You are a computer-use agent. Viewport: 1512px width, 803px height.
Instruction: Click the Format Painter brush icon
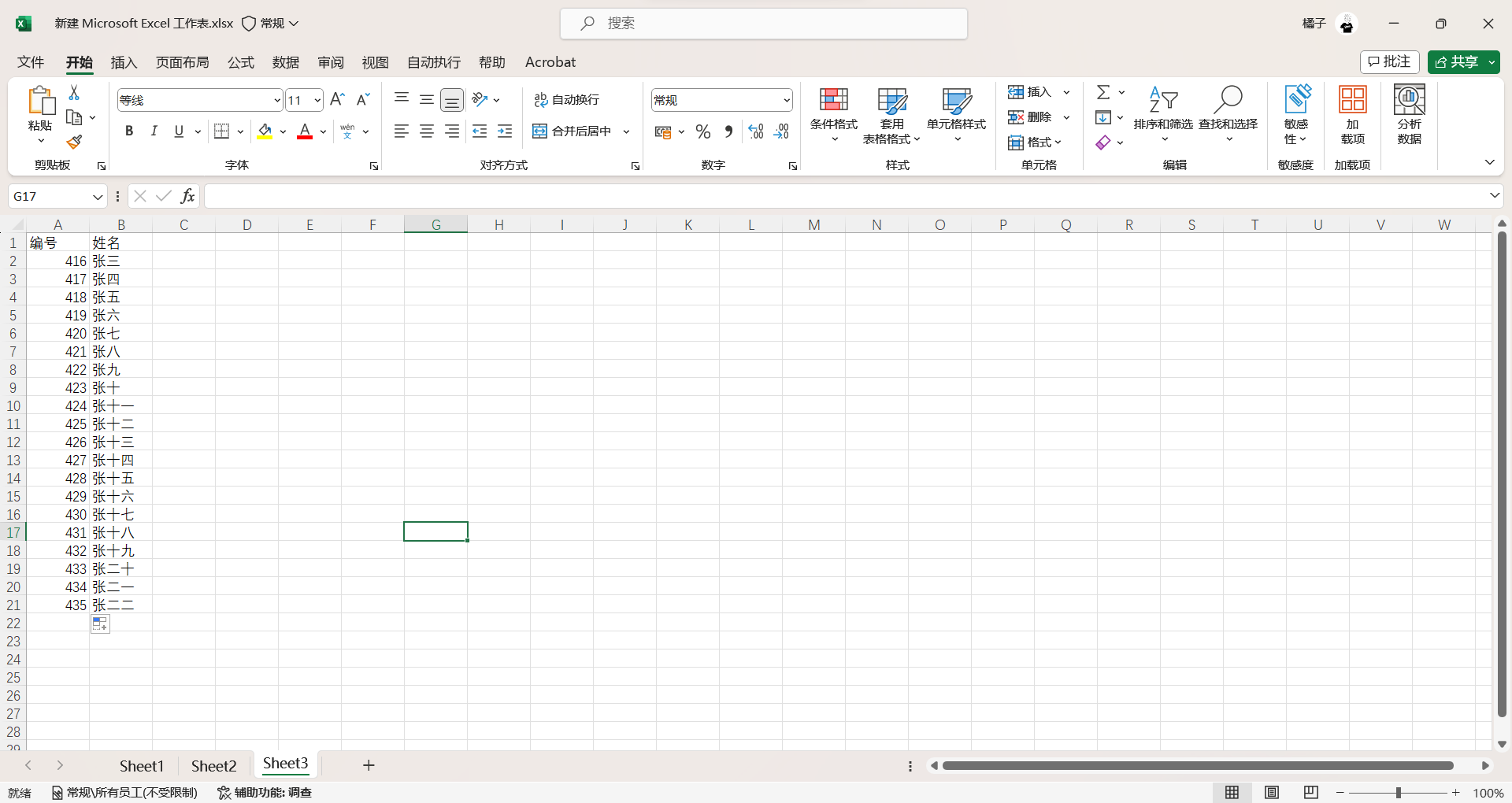click(74, 142)
